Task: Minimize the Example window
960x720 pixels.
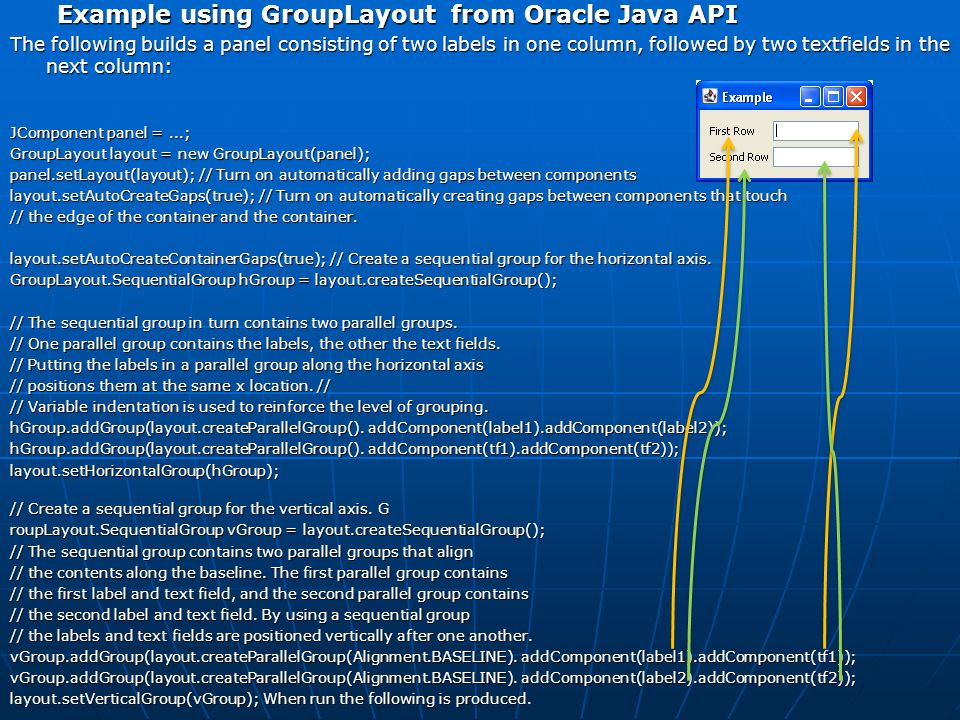Action: pos(809,97)
